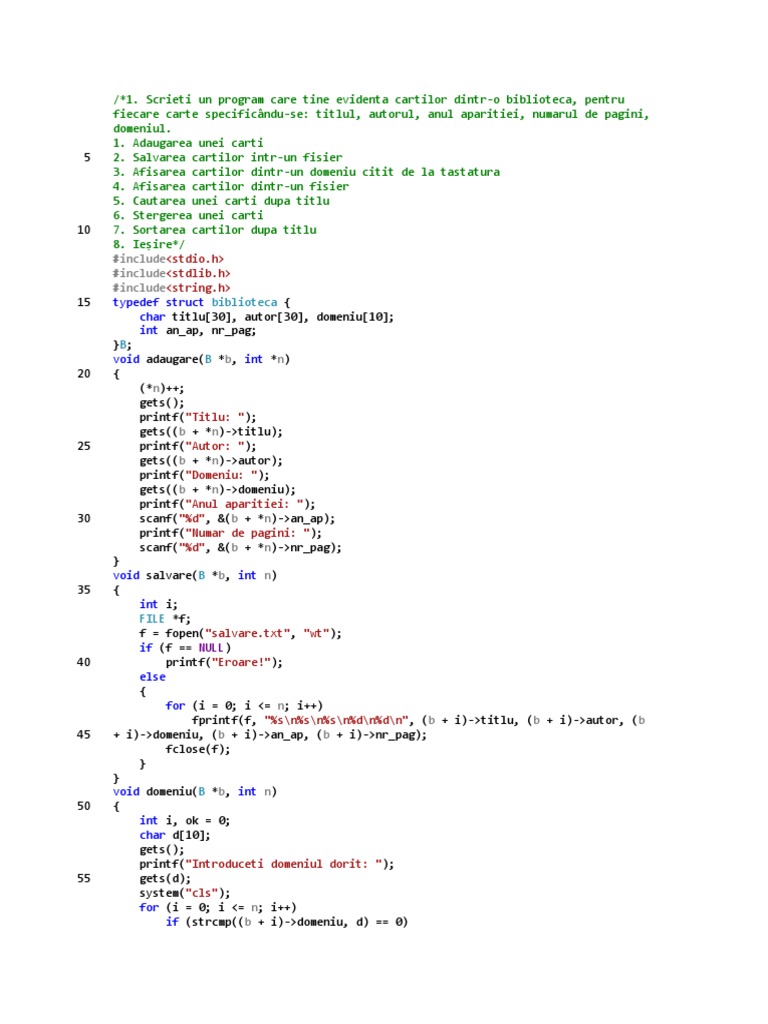
Task: Click the printf("Introduceti domeniul dorit: ") line
Action: coord(266,864)
